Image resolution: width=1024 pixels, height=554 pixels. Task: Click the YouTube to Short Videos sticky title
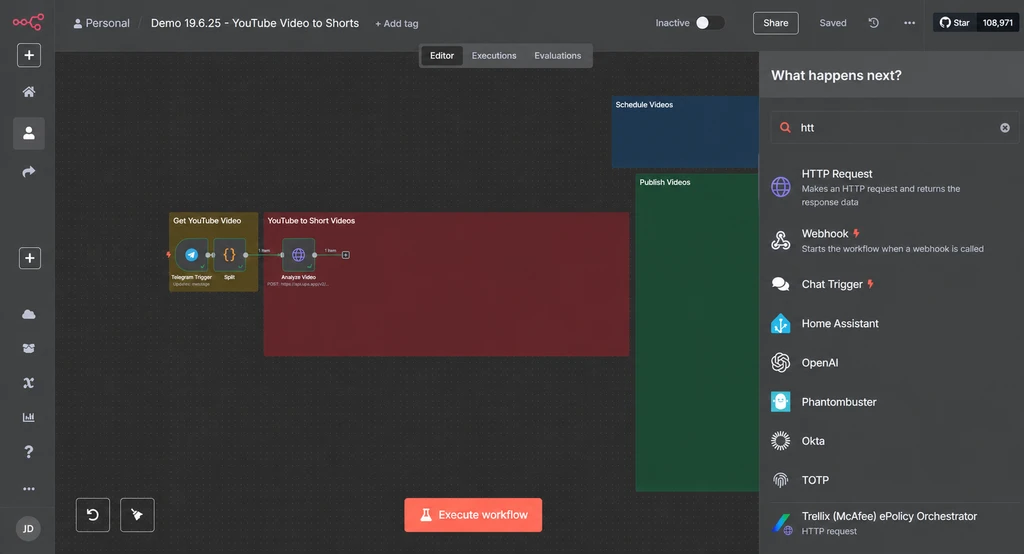click(311, 221)
